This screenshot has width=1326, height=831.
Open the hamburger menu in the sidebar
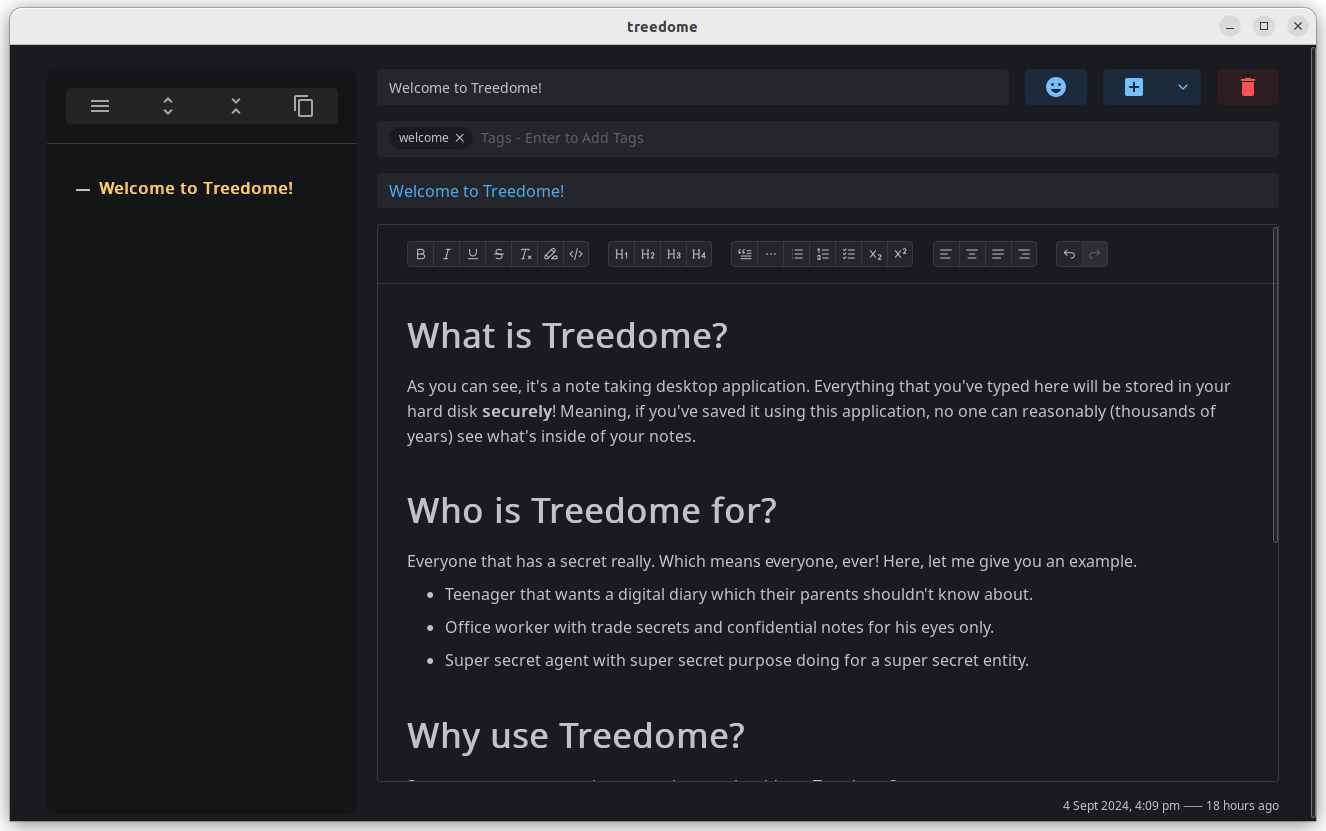pos(100,106)
